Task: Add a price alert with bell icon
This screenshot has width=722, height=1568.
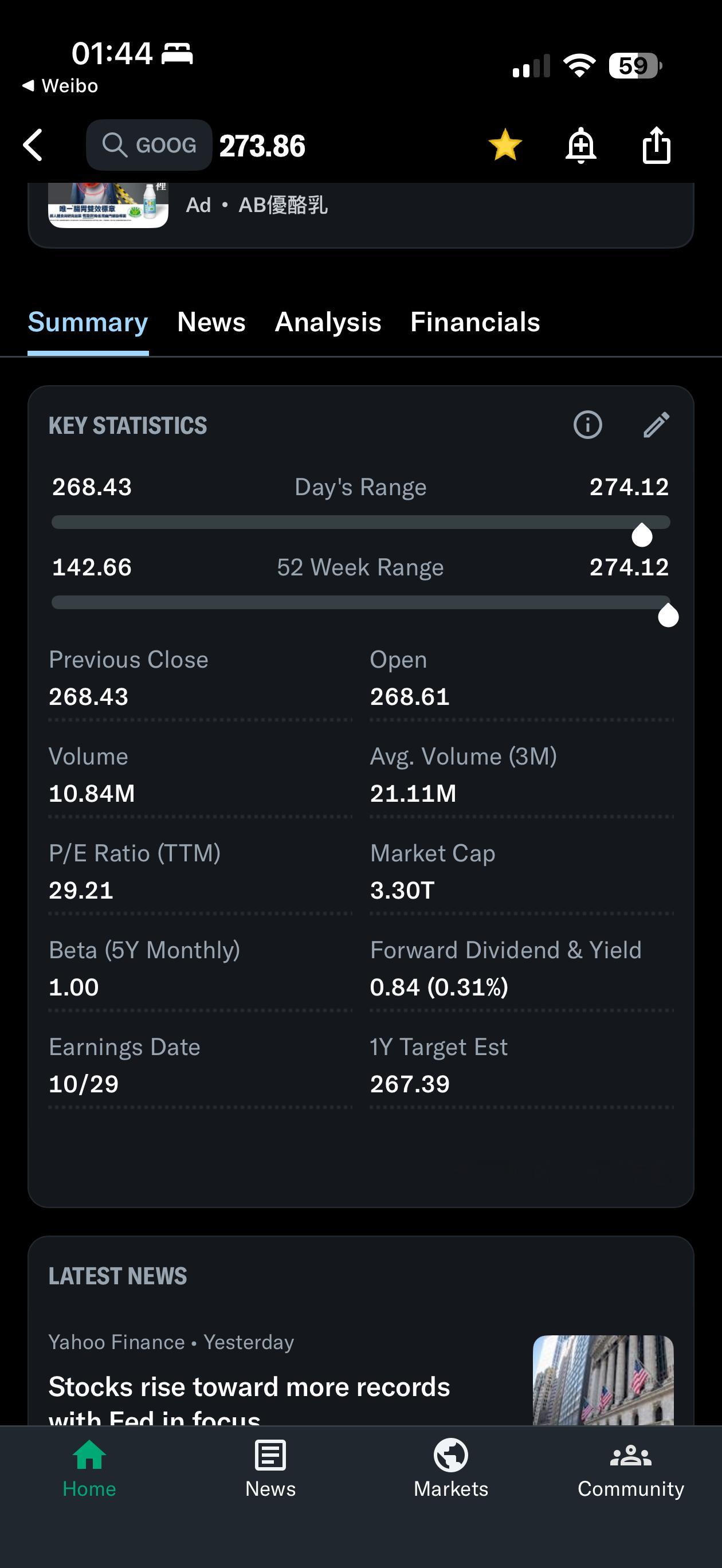Action: click(581, 146)
